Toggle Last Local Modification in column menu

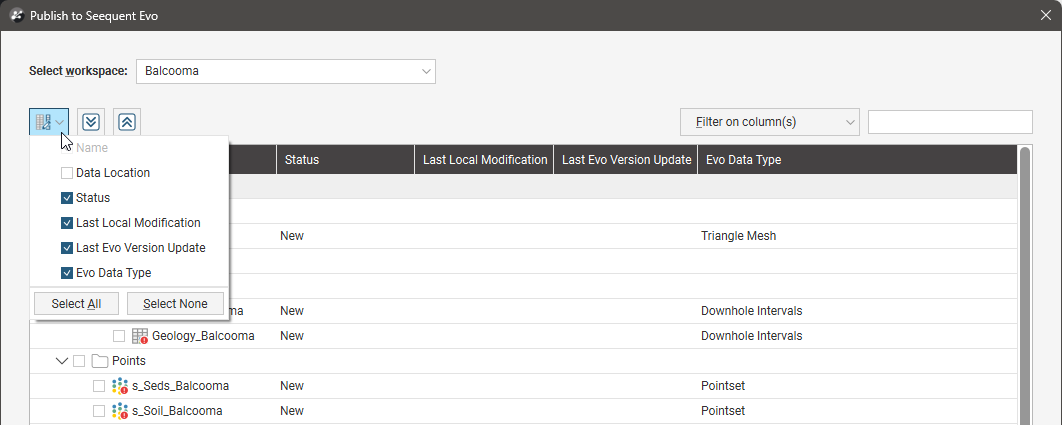[67, 223]
